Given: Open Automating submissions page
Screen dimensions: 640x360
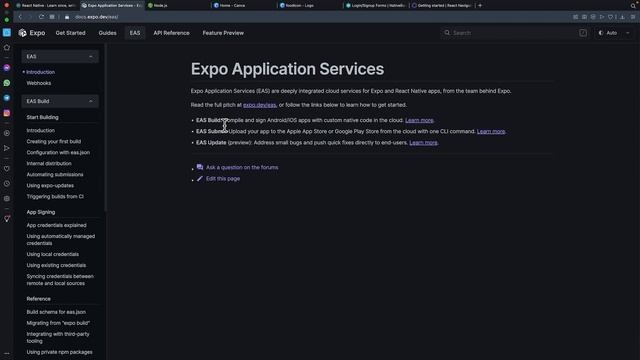Looking at the screenshot, I should (x=55, y=175).
